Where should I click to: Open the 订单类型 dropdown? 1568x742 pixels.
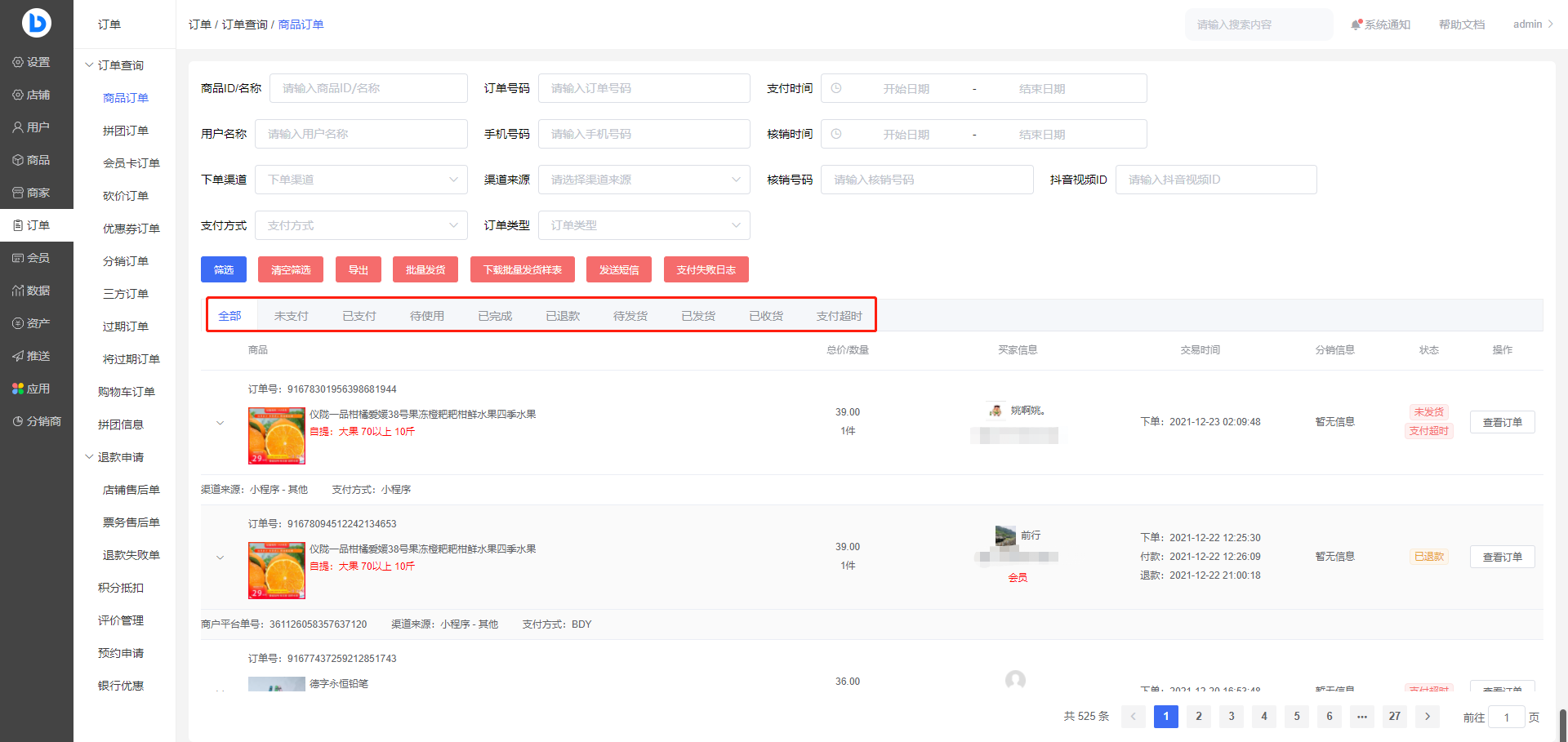(x=644, y=225)
